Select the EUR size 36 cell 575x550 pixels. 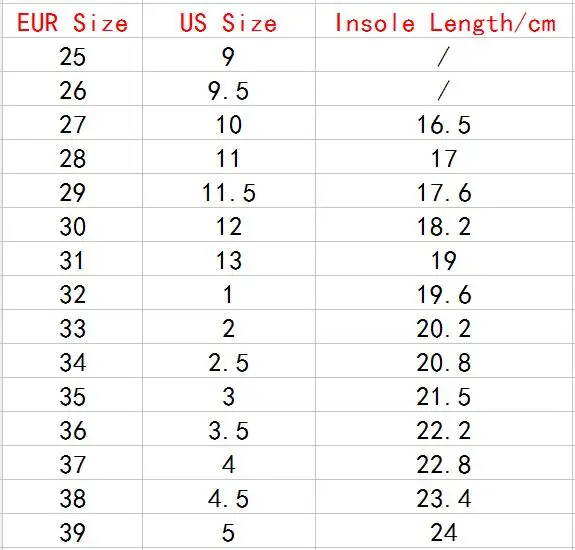pos(73,429)
